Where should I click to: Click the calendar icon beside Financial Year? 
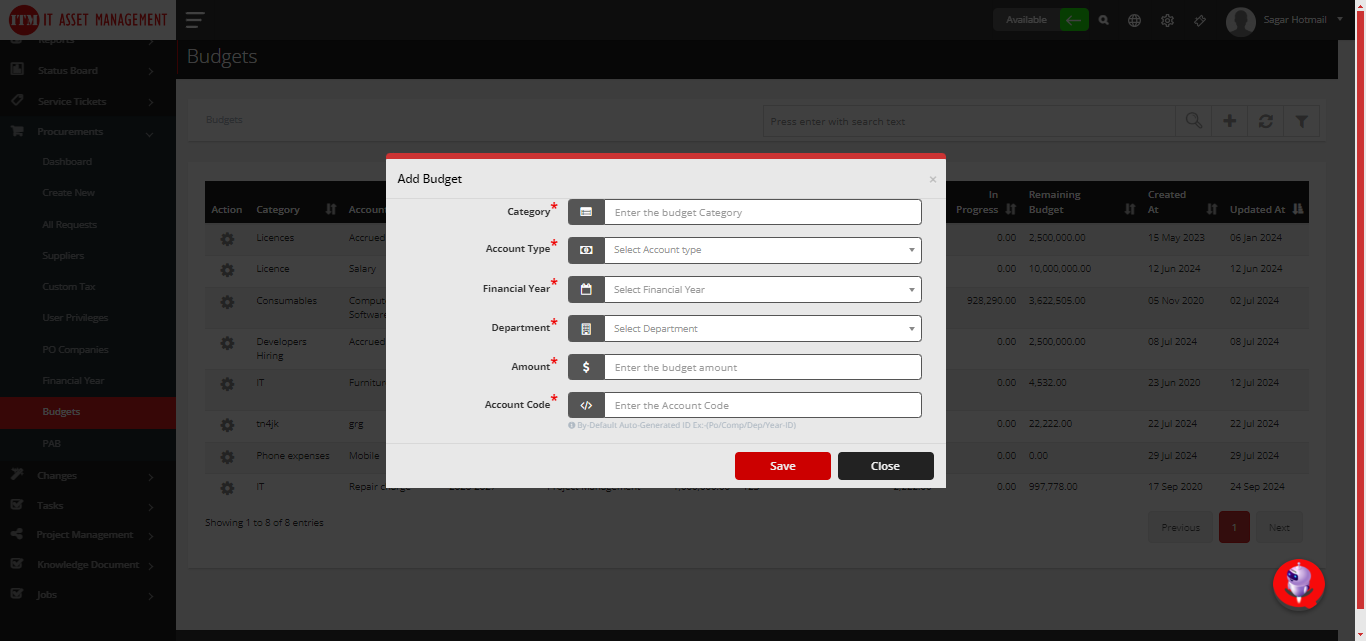(x=586, y=290)
